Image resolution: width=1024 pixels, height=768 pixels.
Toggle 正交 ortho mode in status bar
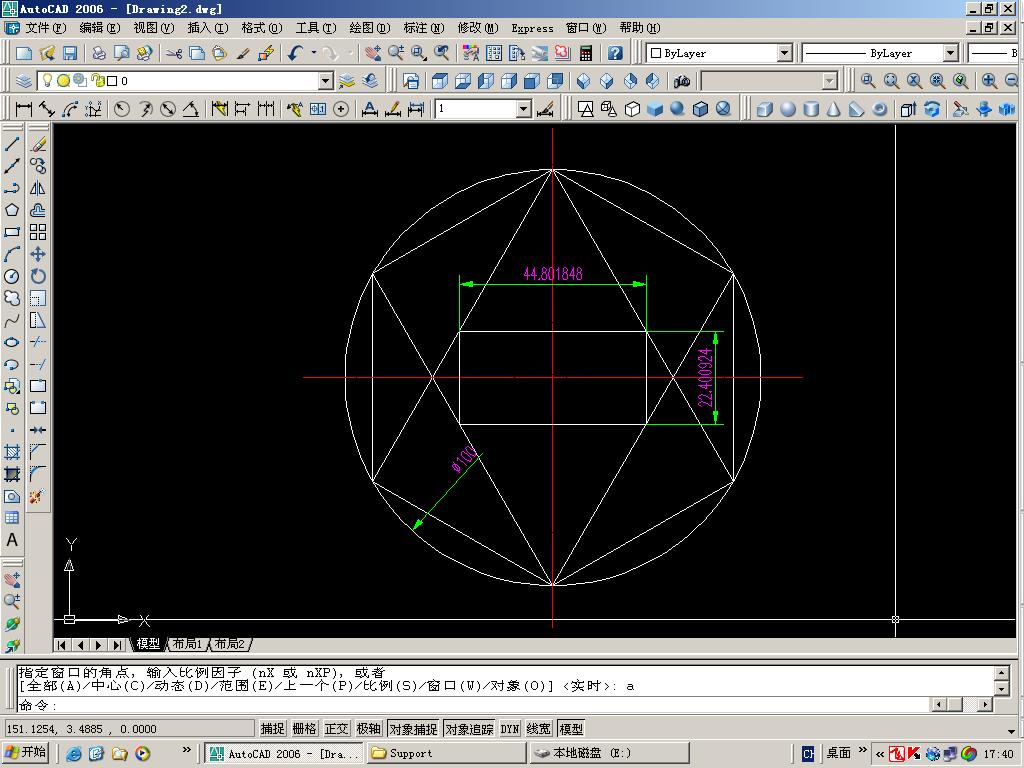[x=336, y=729]
